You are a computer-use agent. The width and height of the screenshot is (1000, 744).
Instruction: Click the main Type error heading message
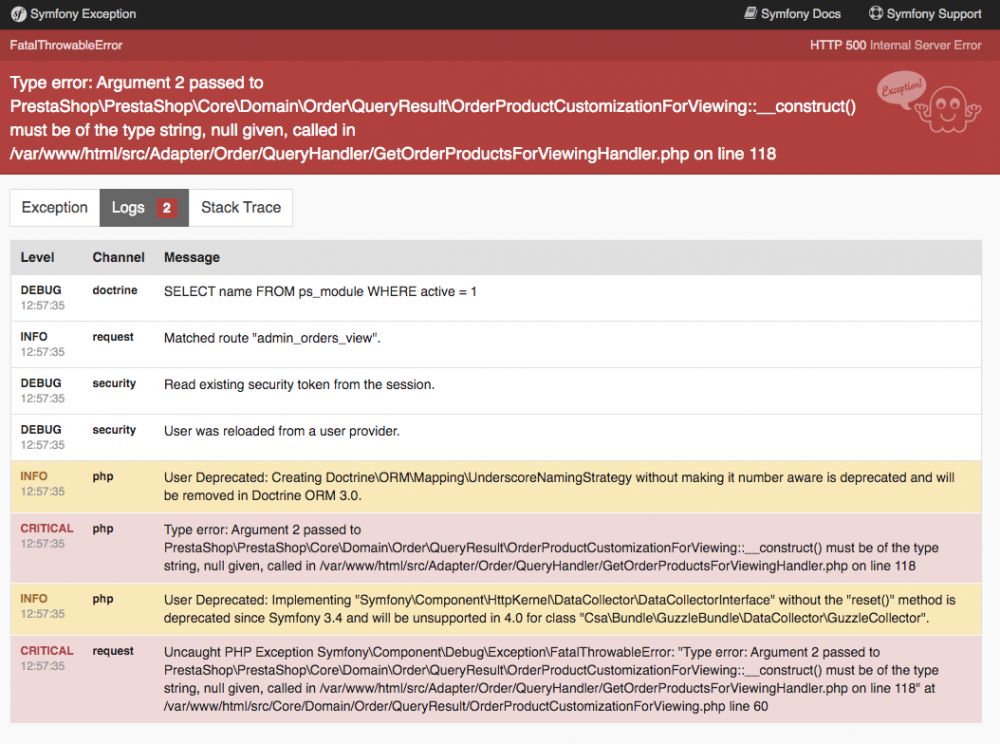(432, 118)
